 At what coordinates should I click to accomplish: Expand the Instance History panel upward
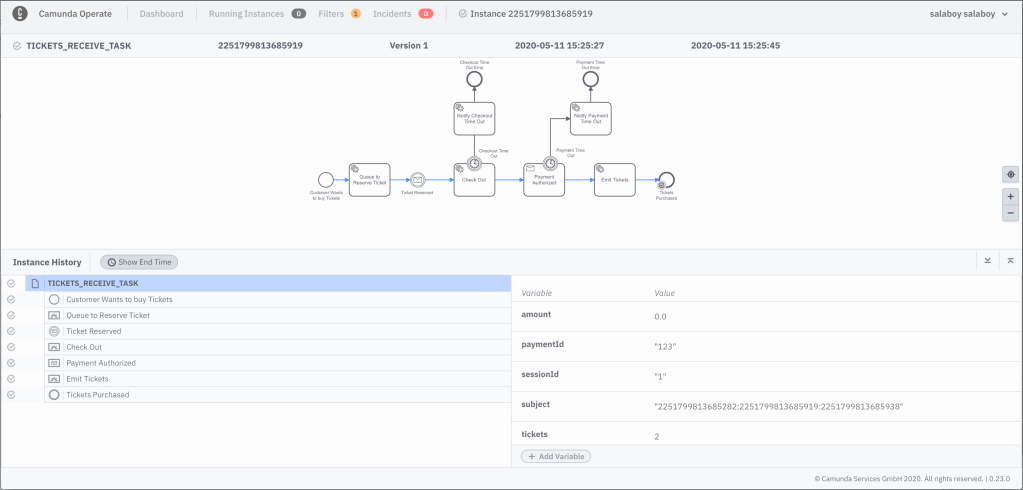[x=1010, y=261]
